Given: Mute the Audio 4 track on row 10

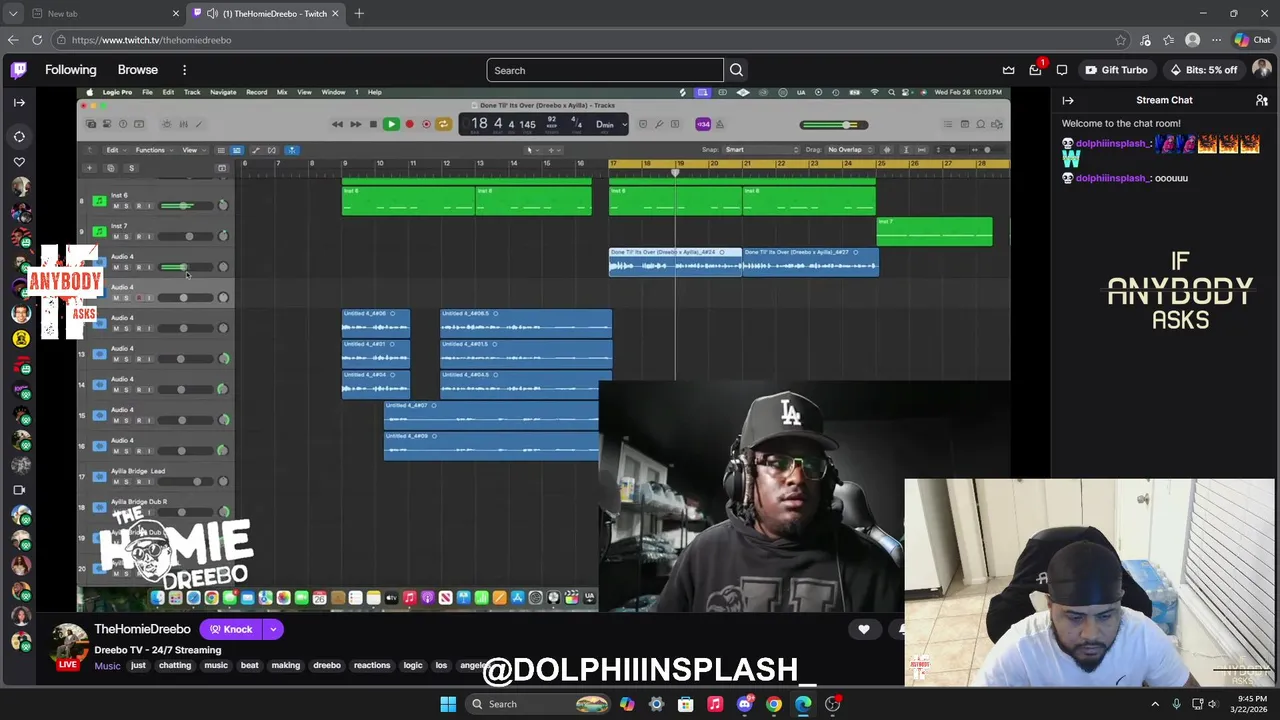Looking at the screenshot, I should [115, 267].
